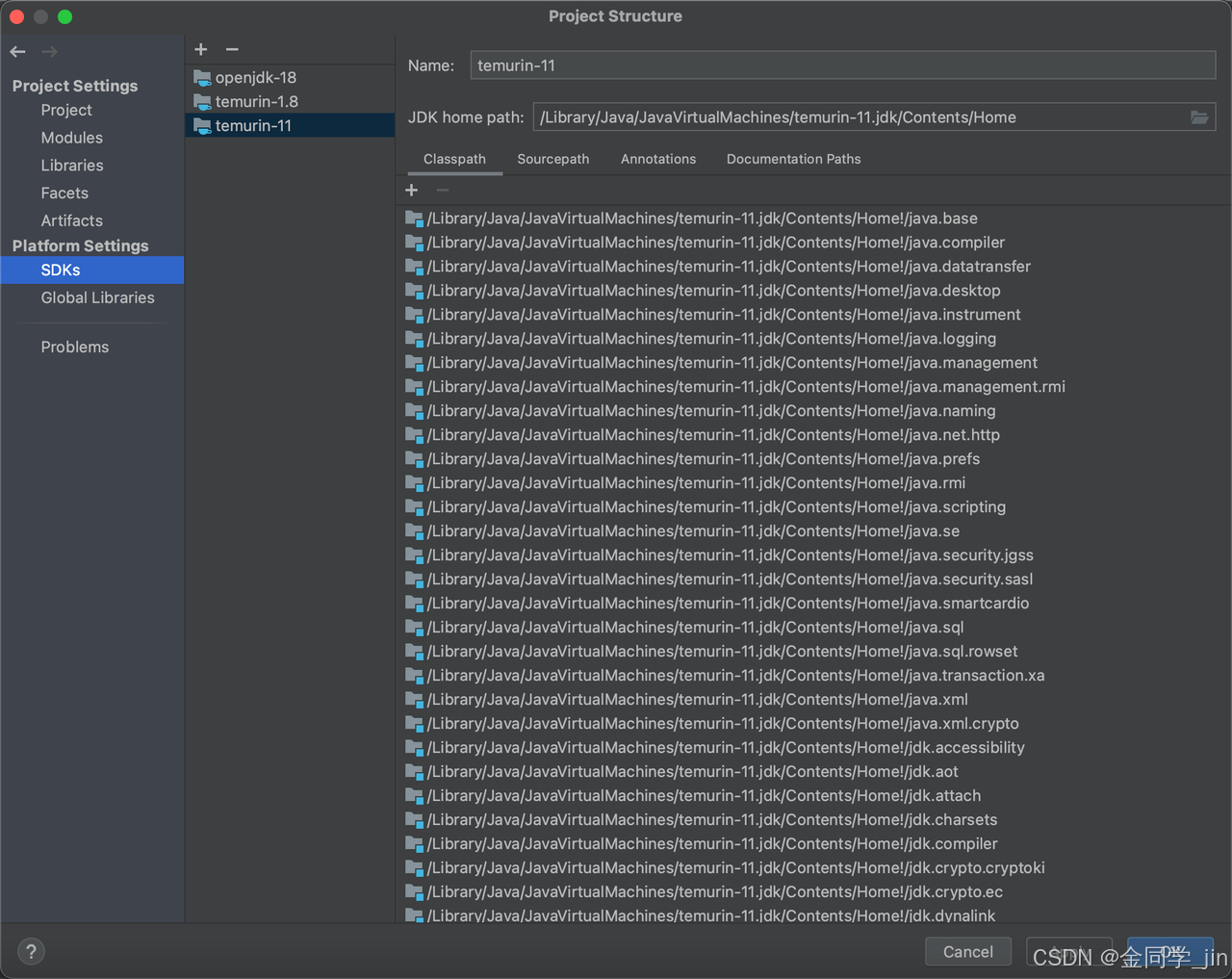Click the folder icon of the java.compiler entry
Viewport: 1232px width, 979px height.
click(x=415, y=243)
